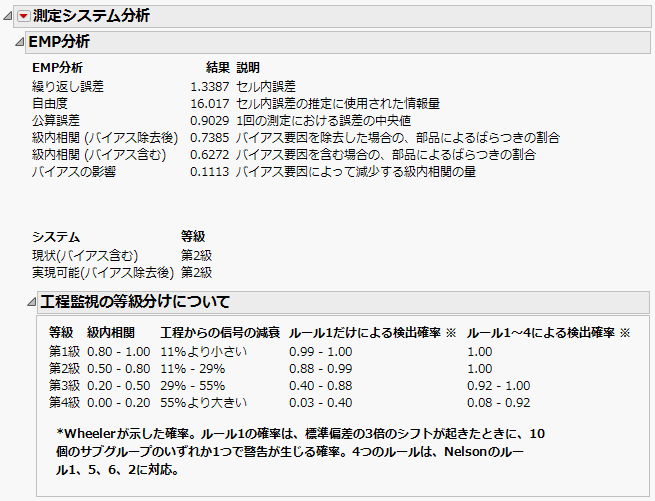Click the 0.88 - 0.99 detection probability cell
The width and height of the screenshot is (655, 501).
[x=321, y=369]
